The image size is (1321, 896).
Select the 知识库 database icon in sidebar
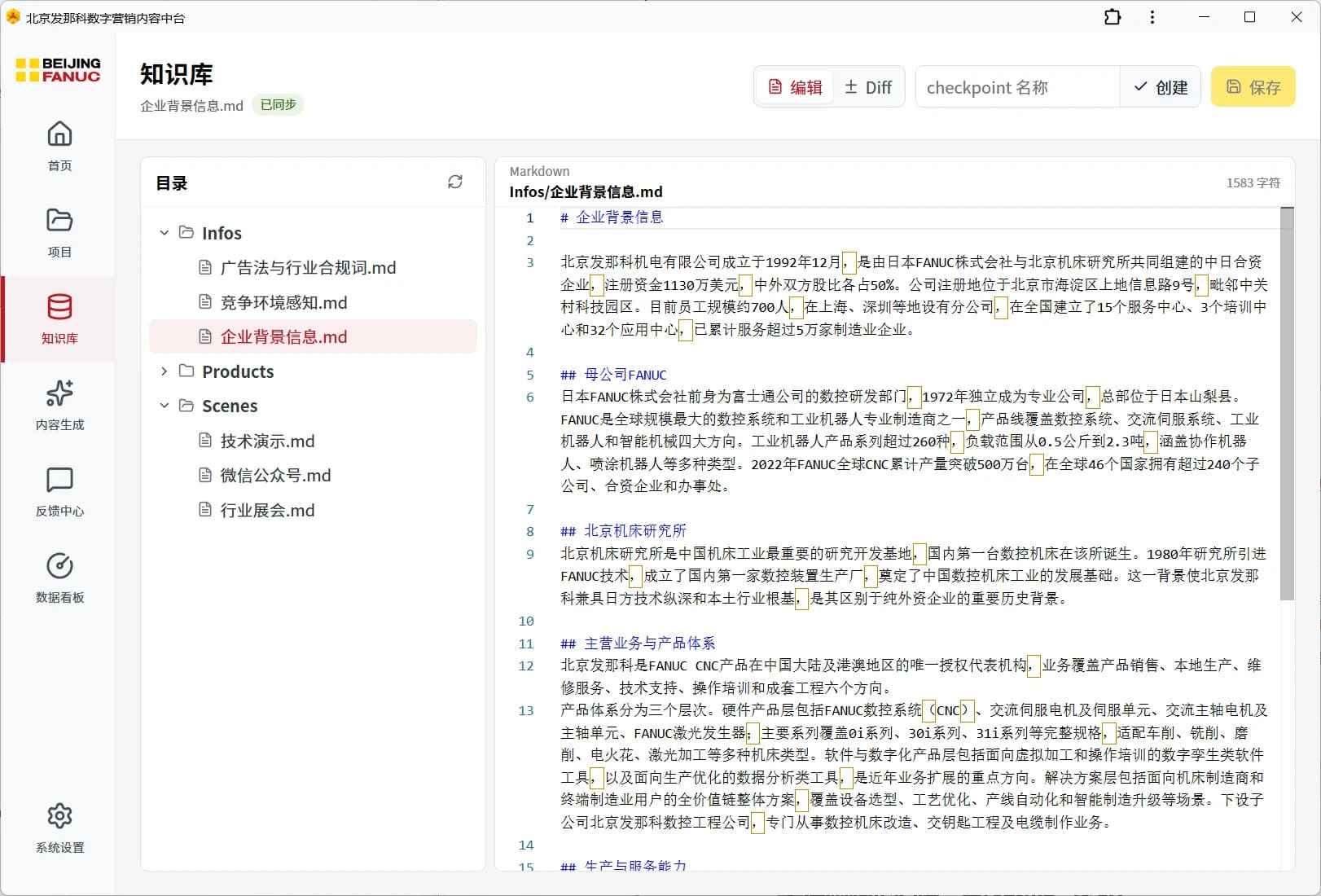click(59, 306)
